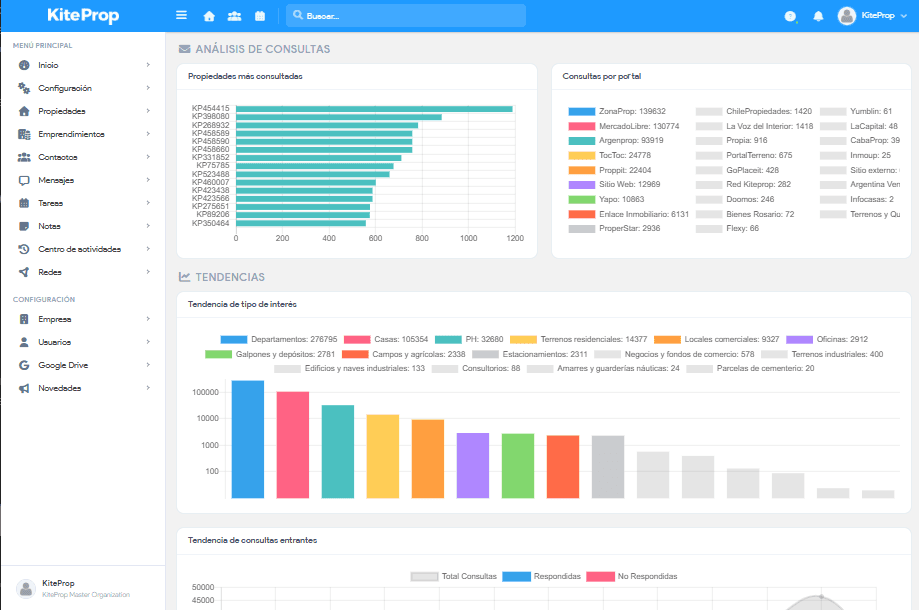919x610 pixels.
Task: Open the hamburger menu icon
Action: point(181,15)
